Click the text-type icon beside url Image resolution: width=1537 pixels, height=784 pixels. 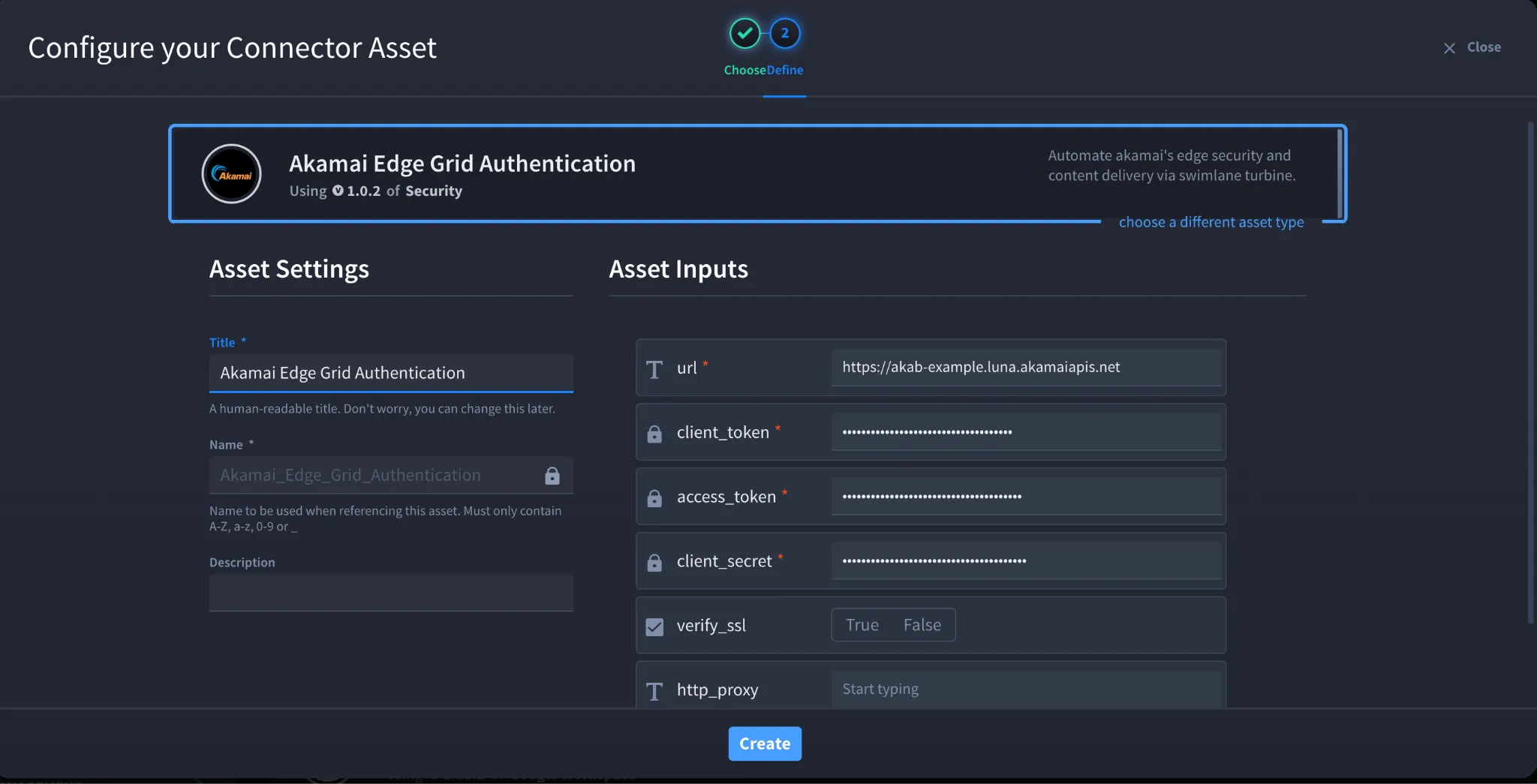click(654, 369)
